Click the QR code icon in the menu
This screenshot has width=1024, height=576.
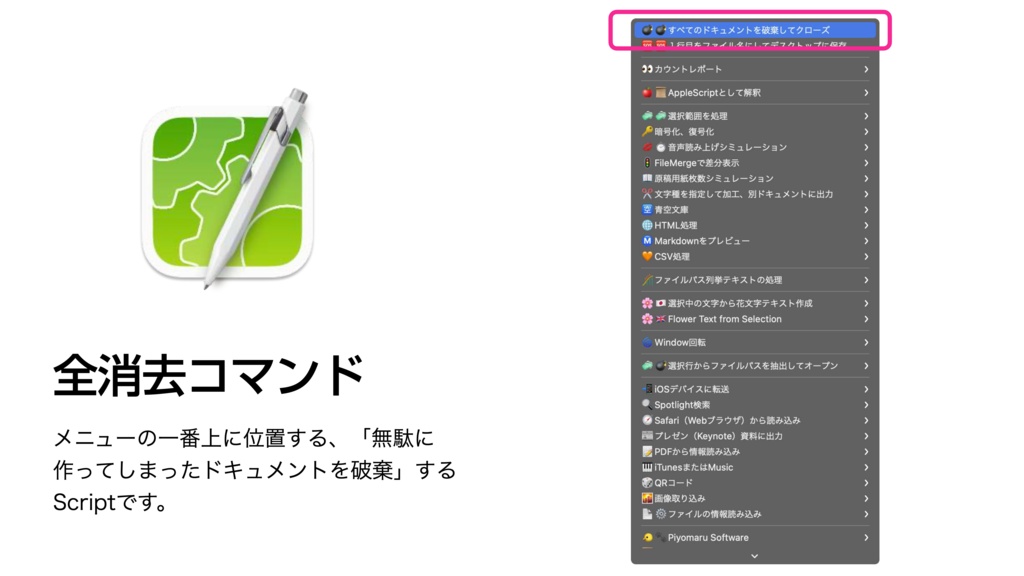(646, 482)
